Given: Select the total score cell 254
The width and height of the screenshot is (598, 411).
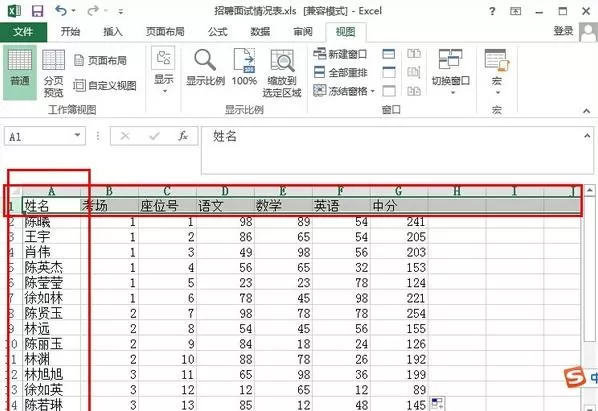Looking at the screenshot, I should [x=399, y=313].
